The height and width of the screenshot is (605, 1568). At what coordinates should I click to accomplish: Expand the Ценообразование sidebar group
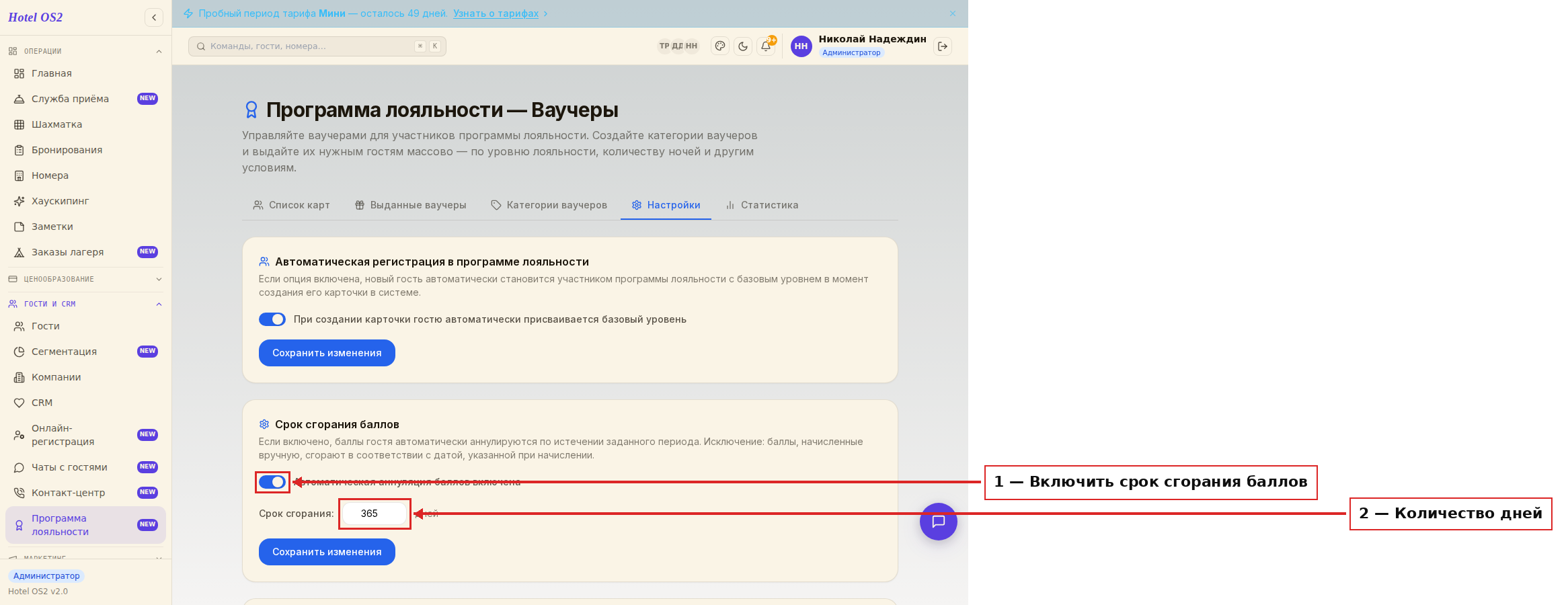click(x=85, y=279)
